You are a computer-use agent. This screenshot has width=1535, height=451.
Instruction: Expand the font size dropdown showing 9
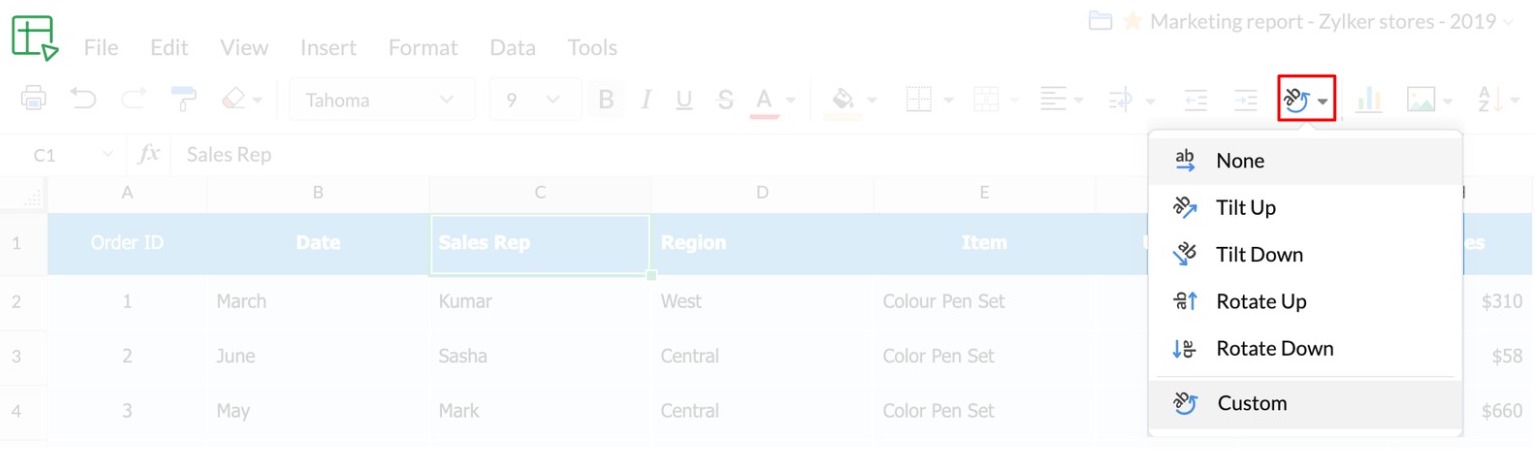(534, 100)
